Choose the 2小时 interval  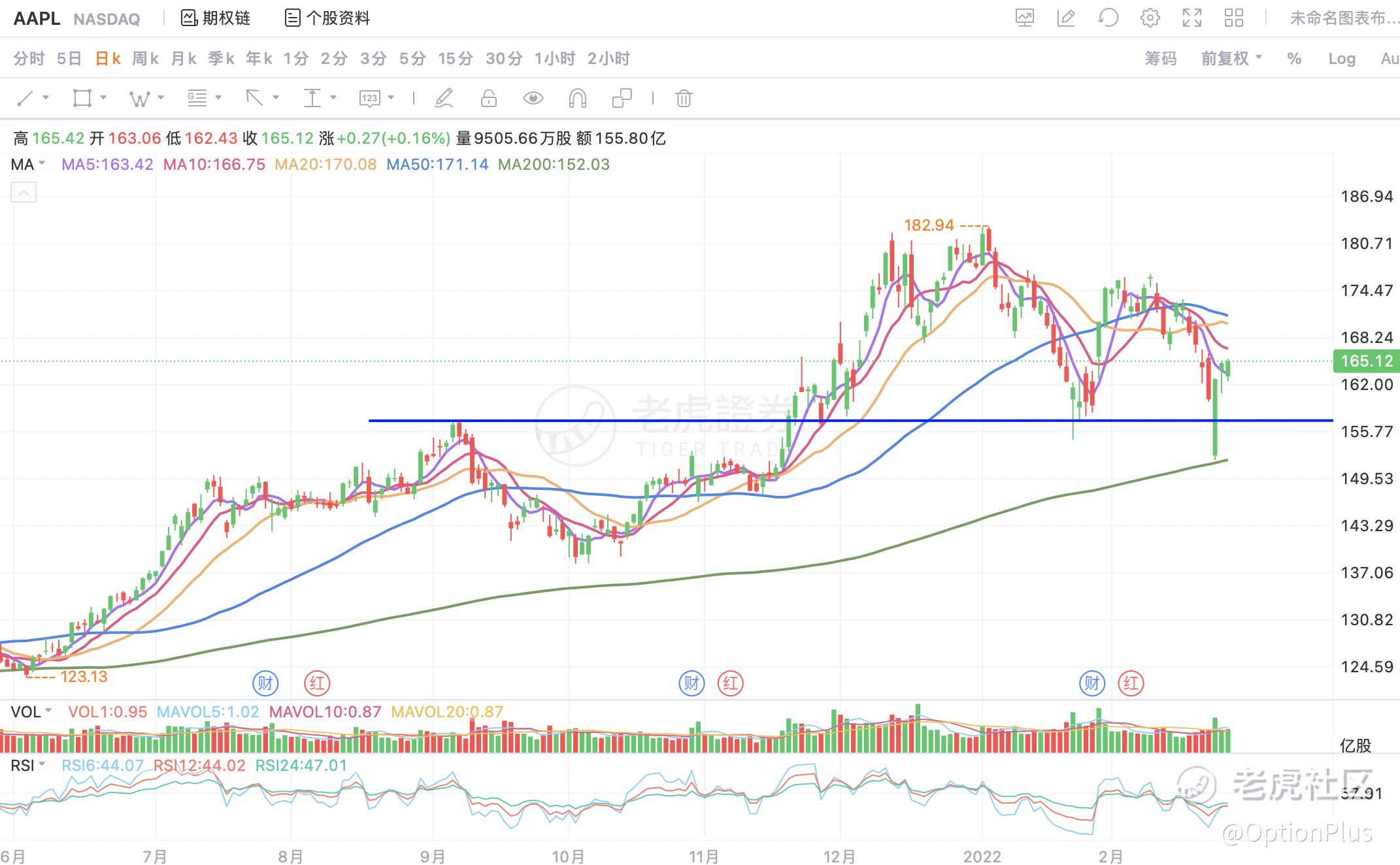(x=608, y=59)
